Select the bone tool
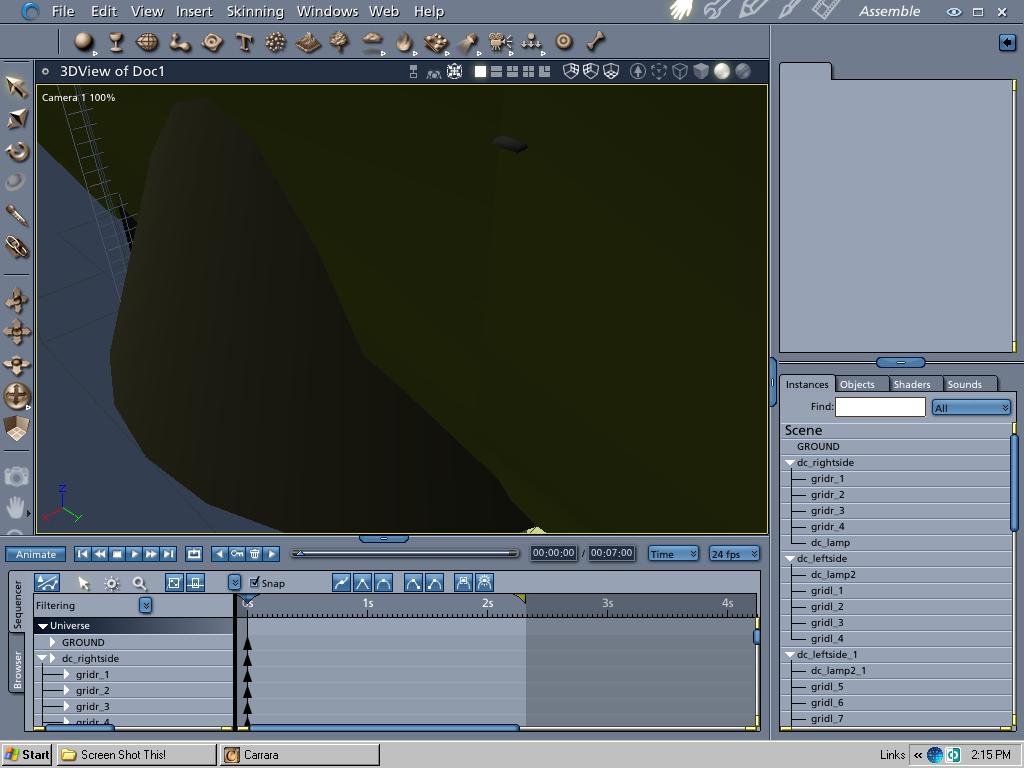Viewport: 1024px width, 768px height. pos(595,42)
